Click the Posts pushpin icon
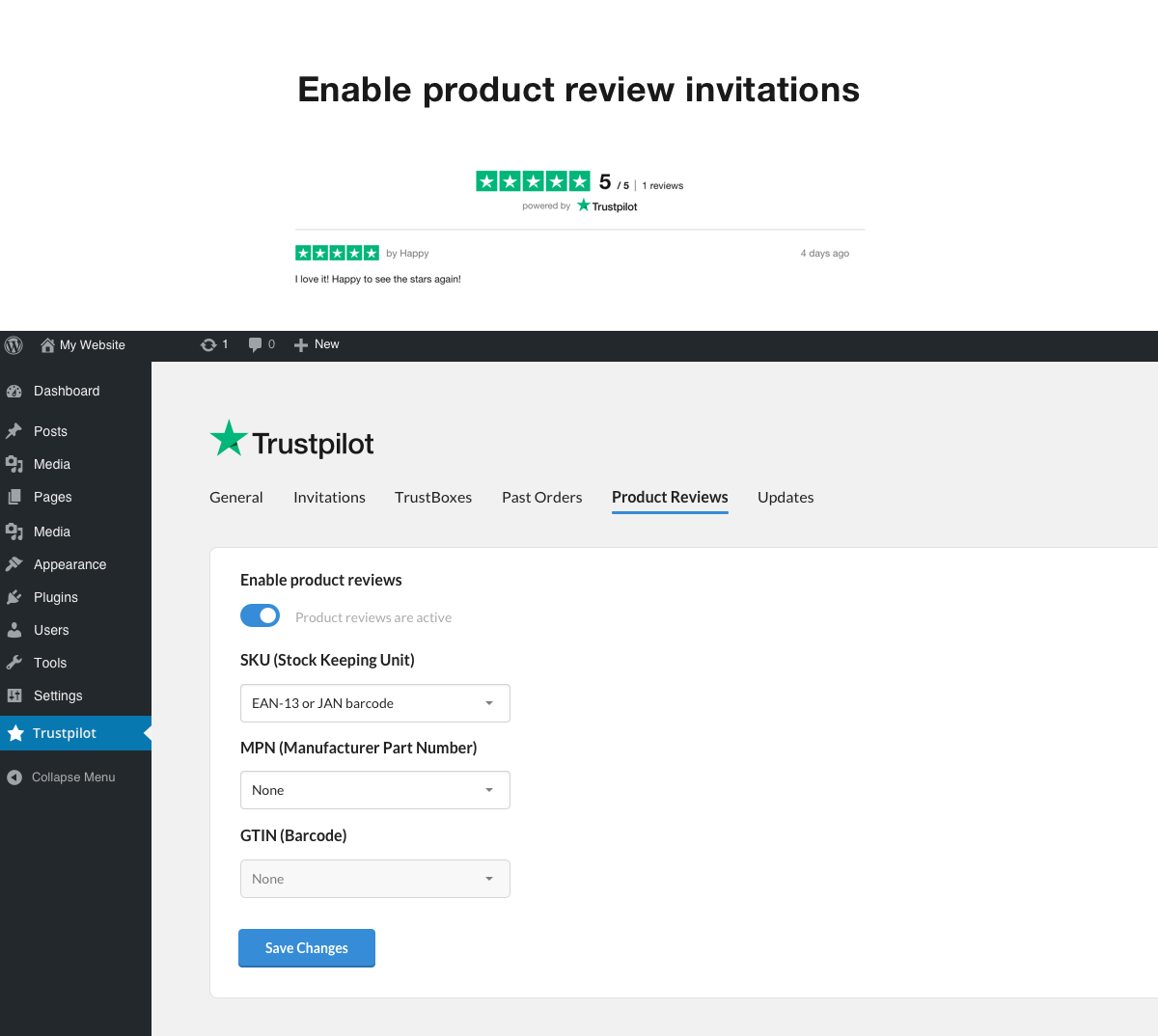Viewport: 1158px width, 1036px height. pos(14,431)
